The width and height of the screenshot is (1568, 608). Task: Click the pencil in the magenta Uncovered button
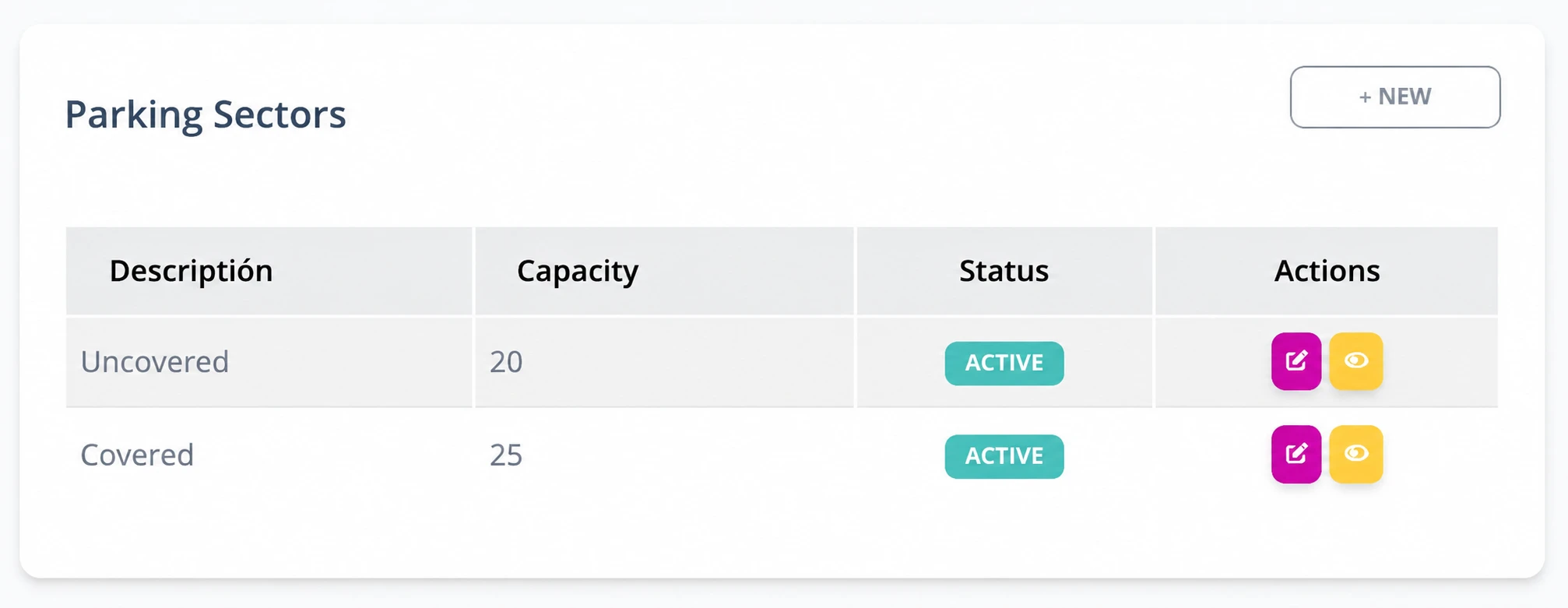point(1296,360)
